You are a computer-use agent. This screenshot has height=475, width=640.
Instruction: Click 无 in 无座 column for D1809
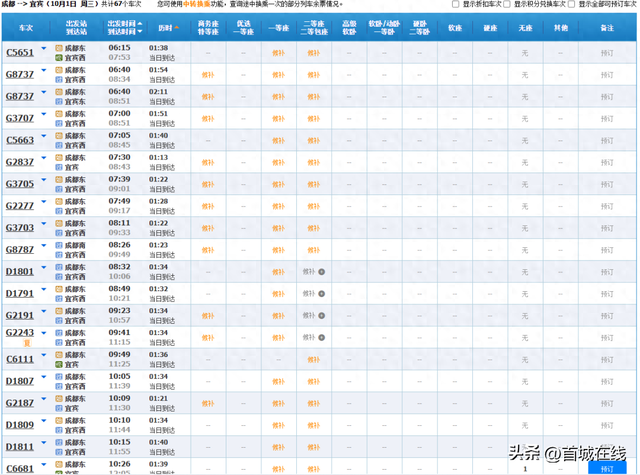coord(525,425)
